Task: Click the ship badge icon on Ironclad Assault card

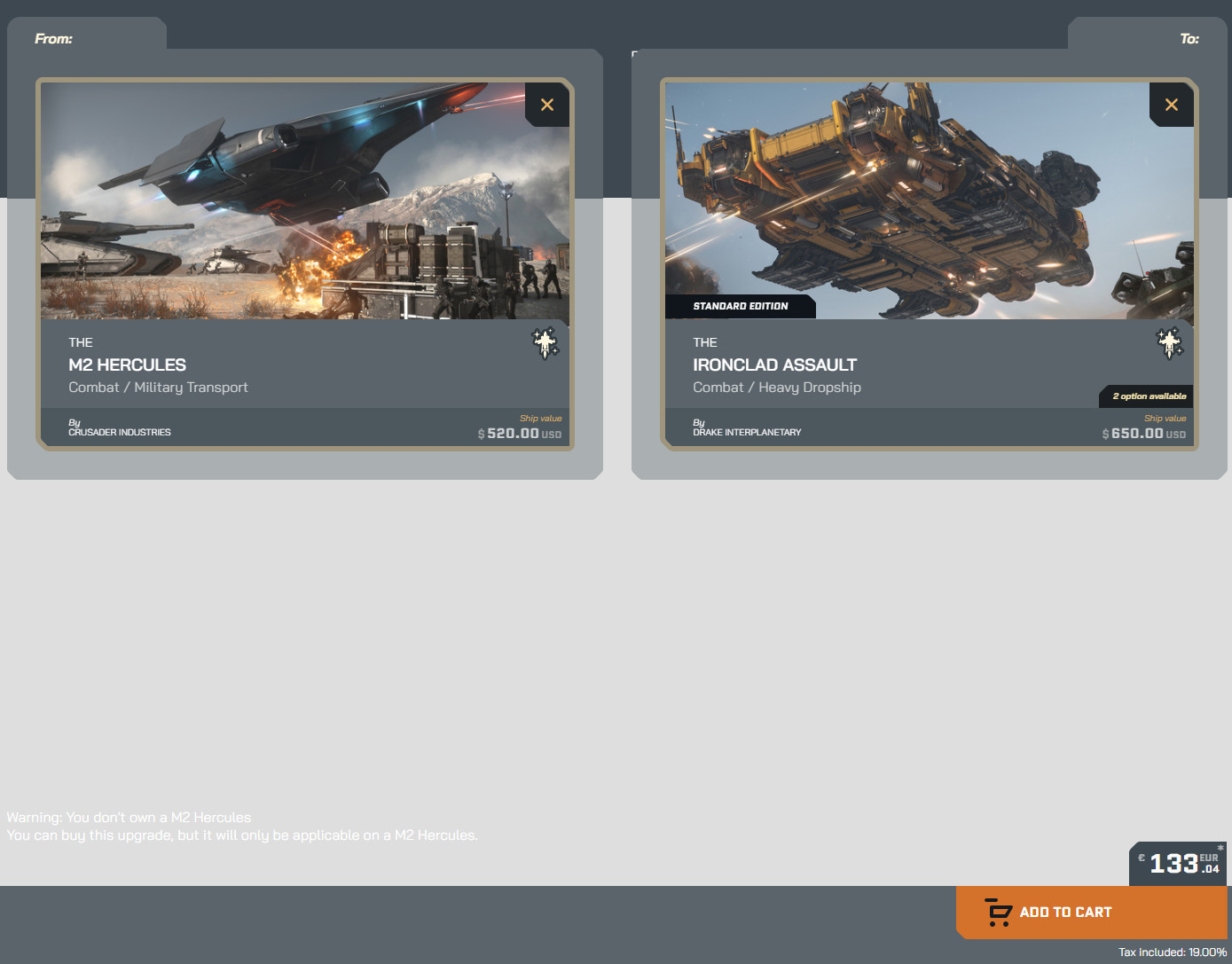Action: coord(1169,343)
